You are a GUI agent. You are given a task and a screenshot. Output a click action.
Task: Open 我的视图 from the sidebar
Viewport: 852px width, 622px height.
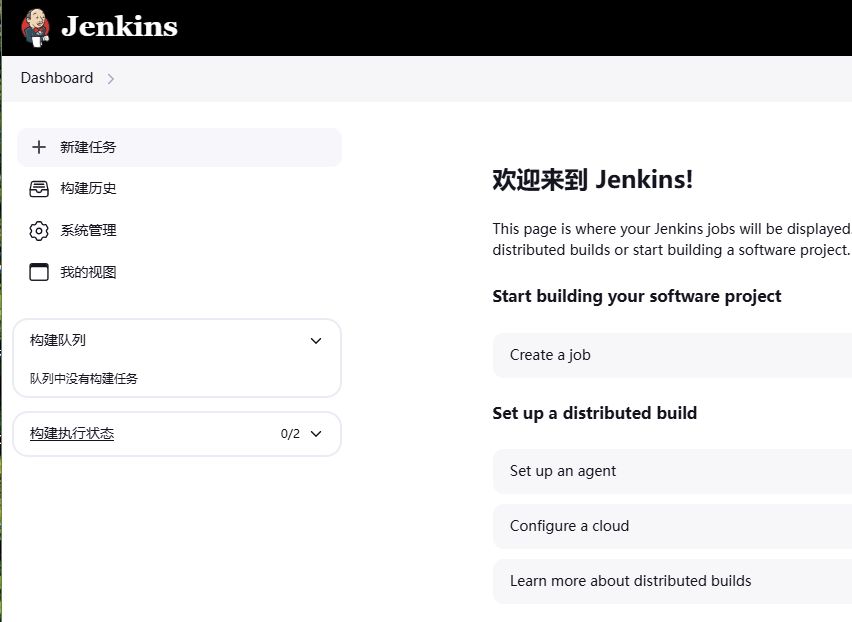coord(88,272)
